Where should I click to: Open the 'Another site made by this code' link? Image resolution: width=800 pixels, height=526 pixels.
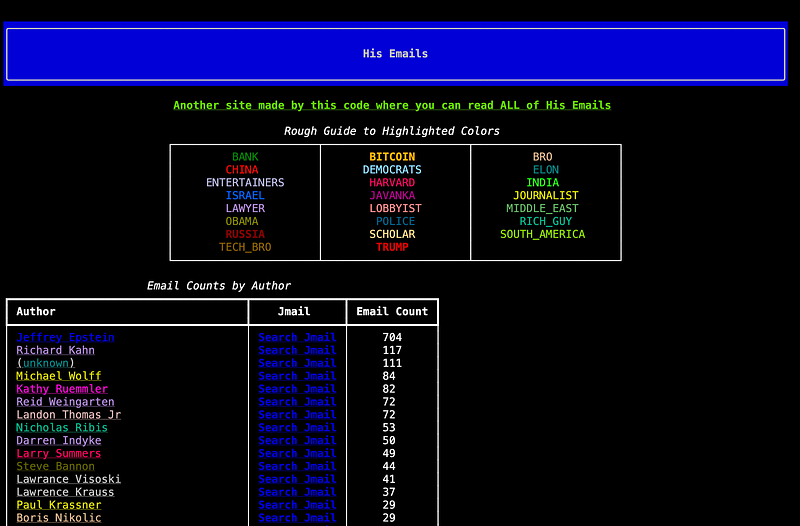coord(392,105)
